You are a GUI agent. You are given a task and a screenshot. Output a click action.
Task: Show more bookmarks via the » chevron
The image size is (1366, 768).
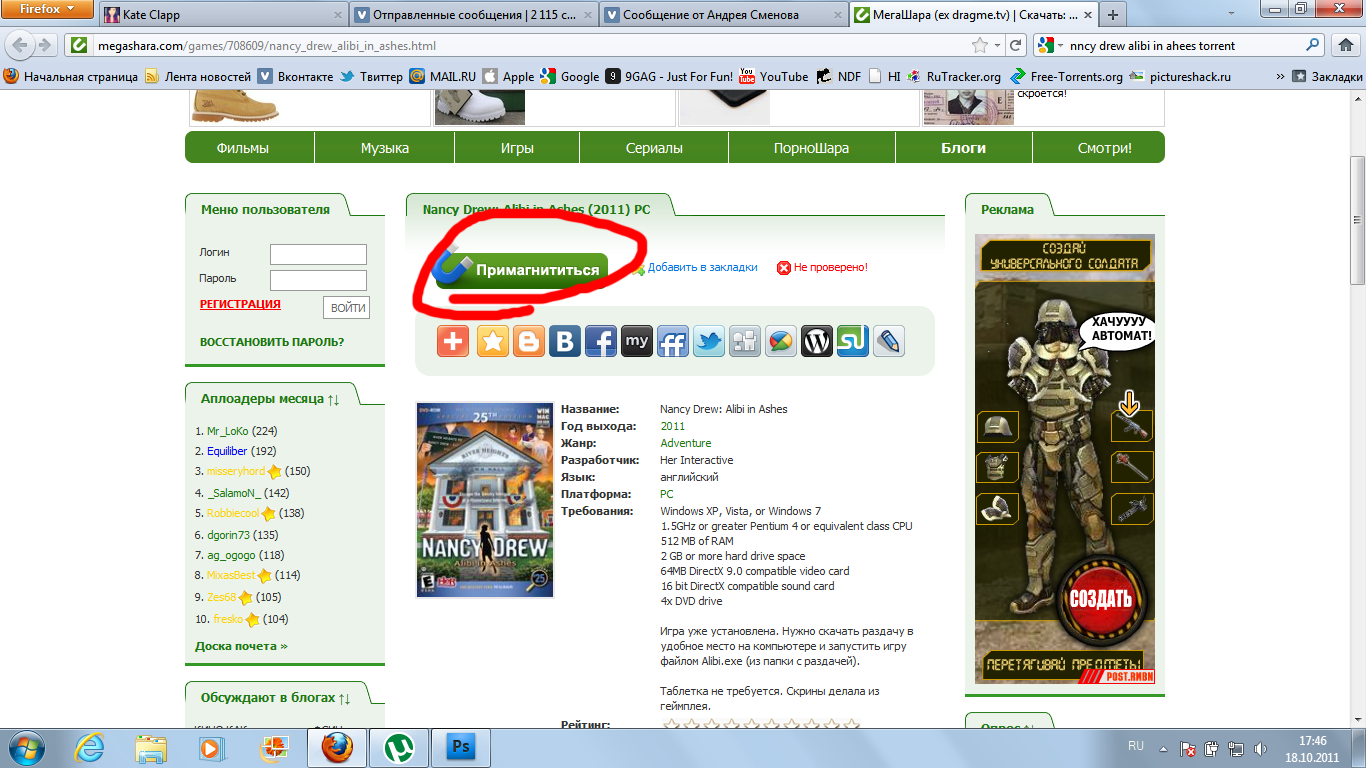point(1281,76)
